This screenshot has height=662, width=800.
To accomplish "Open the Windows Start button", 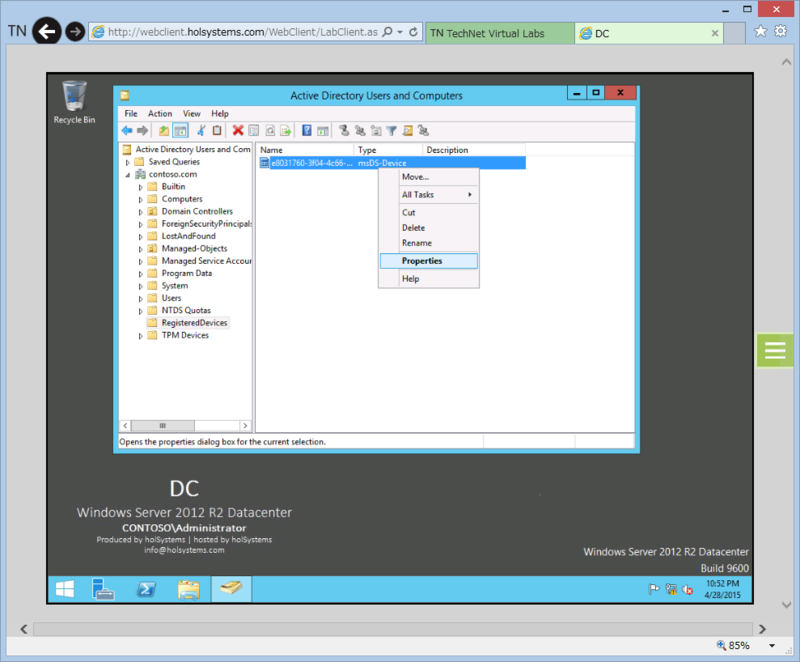I will [65, 589].
